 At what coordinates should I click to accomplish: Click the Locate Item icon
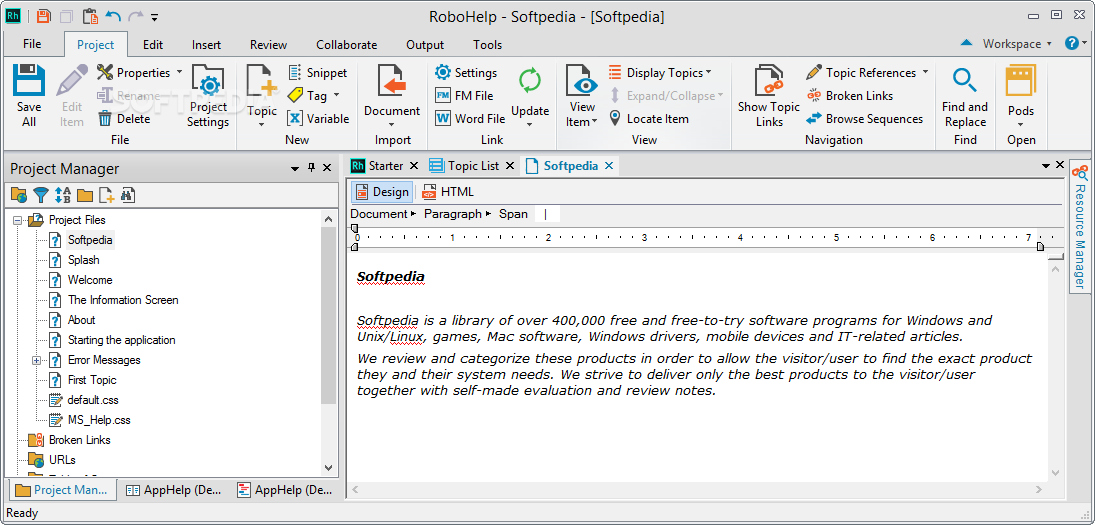(616, 119)
